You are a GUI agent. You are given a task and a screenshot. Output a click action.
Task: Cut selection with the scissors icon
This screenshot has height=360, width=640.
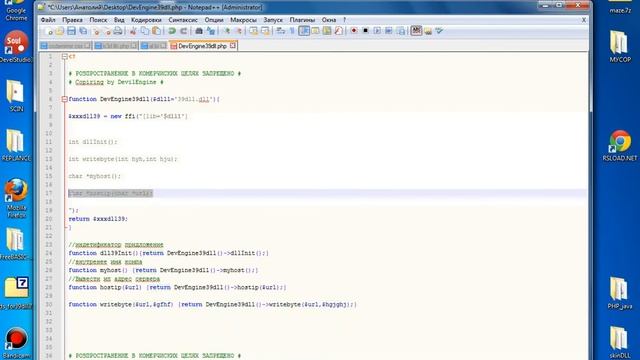133,31
